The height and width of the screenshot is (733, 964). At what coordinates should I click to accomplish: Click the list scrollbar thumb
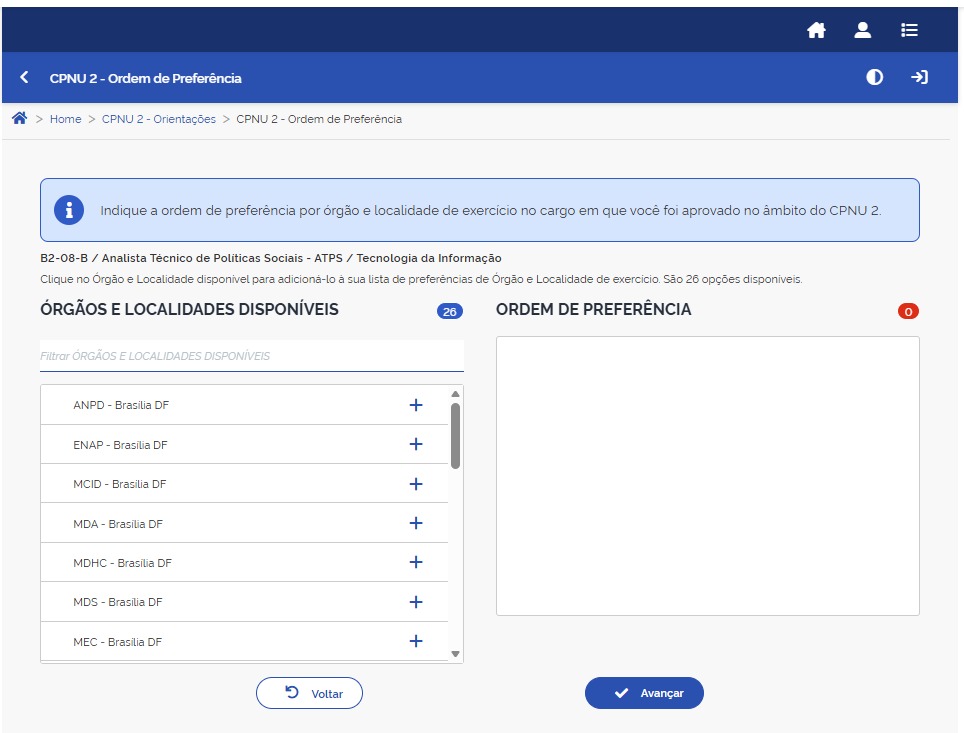click(456, 436)
